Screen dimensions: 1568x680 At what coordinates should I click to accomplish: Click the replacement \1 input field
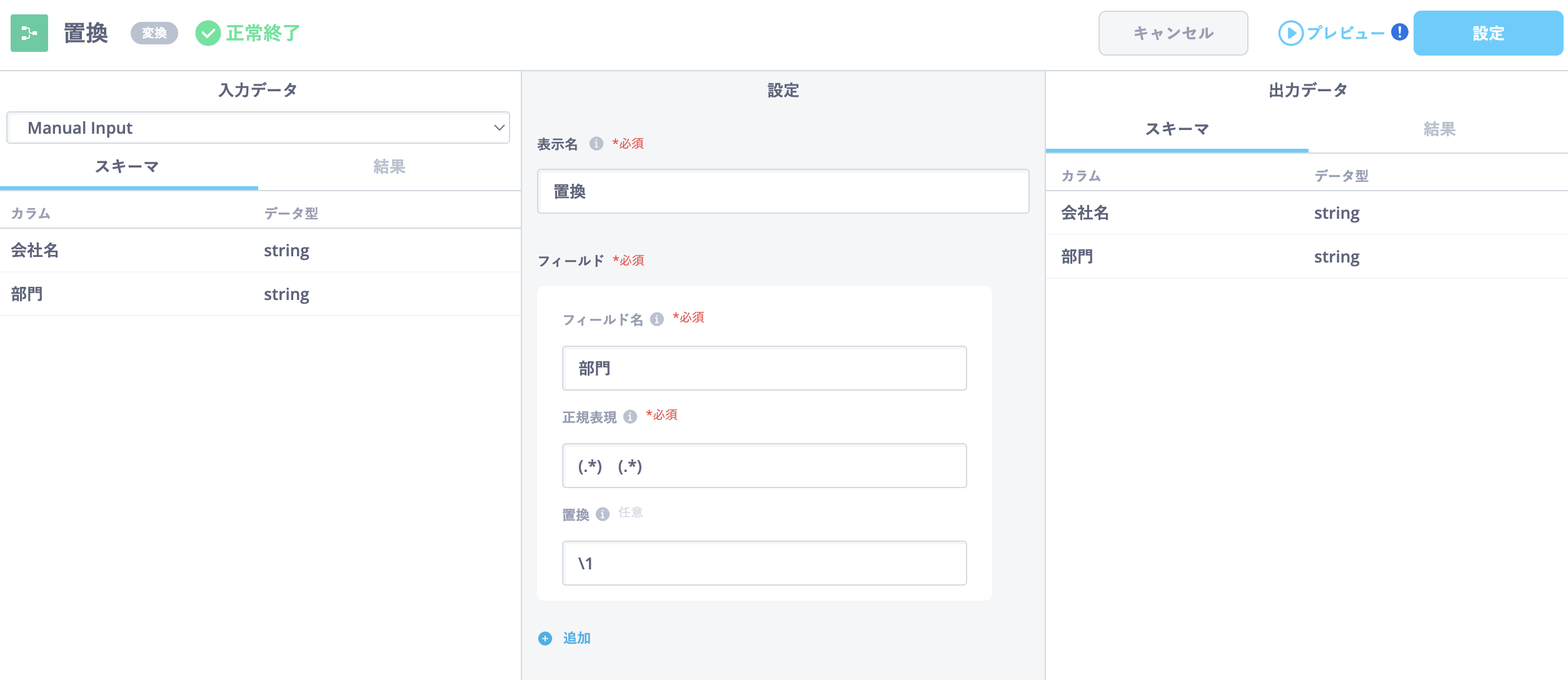tap(764, 563)
